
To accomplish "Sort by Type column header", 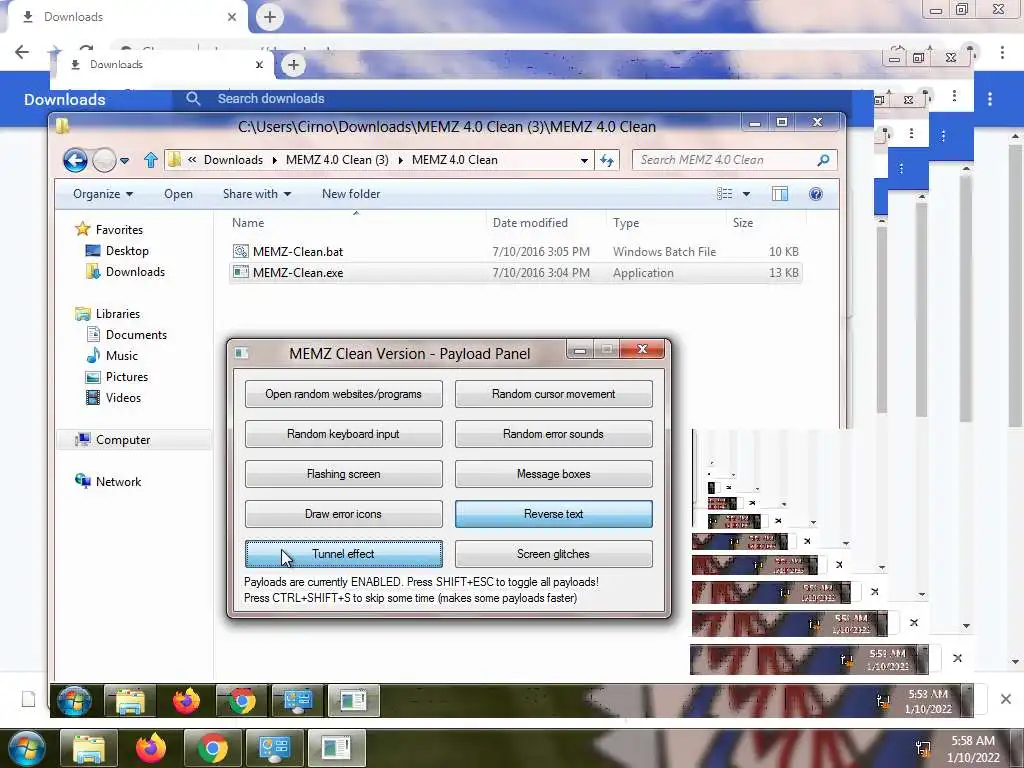I will tap(626, 223).
